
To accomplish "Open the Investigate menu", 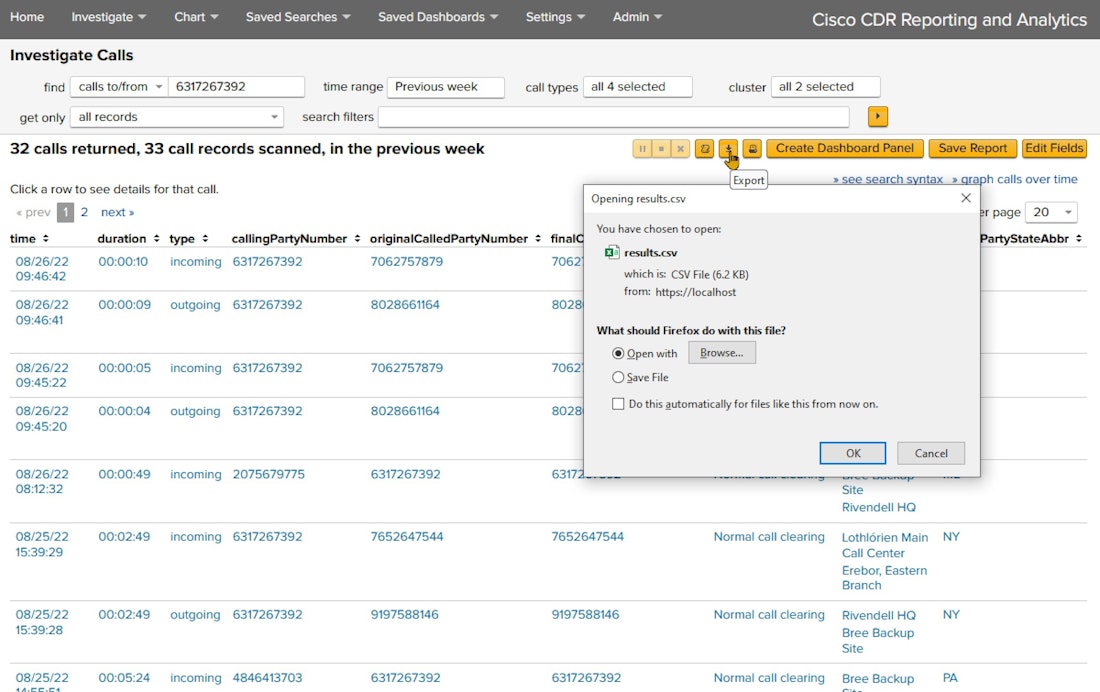I will click(x=108, y=17).
